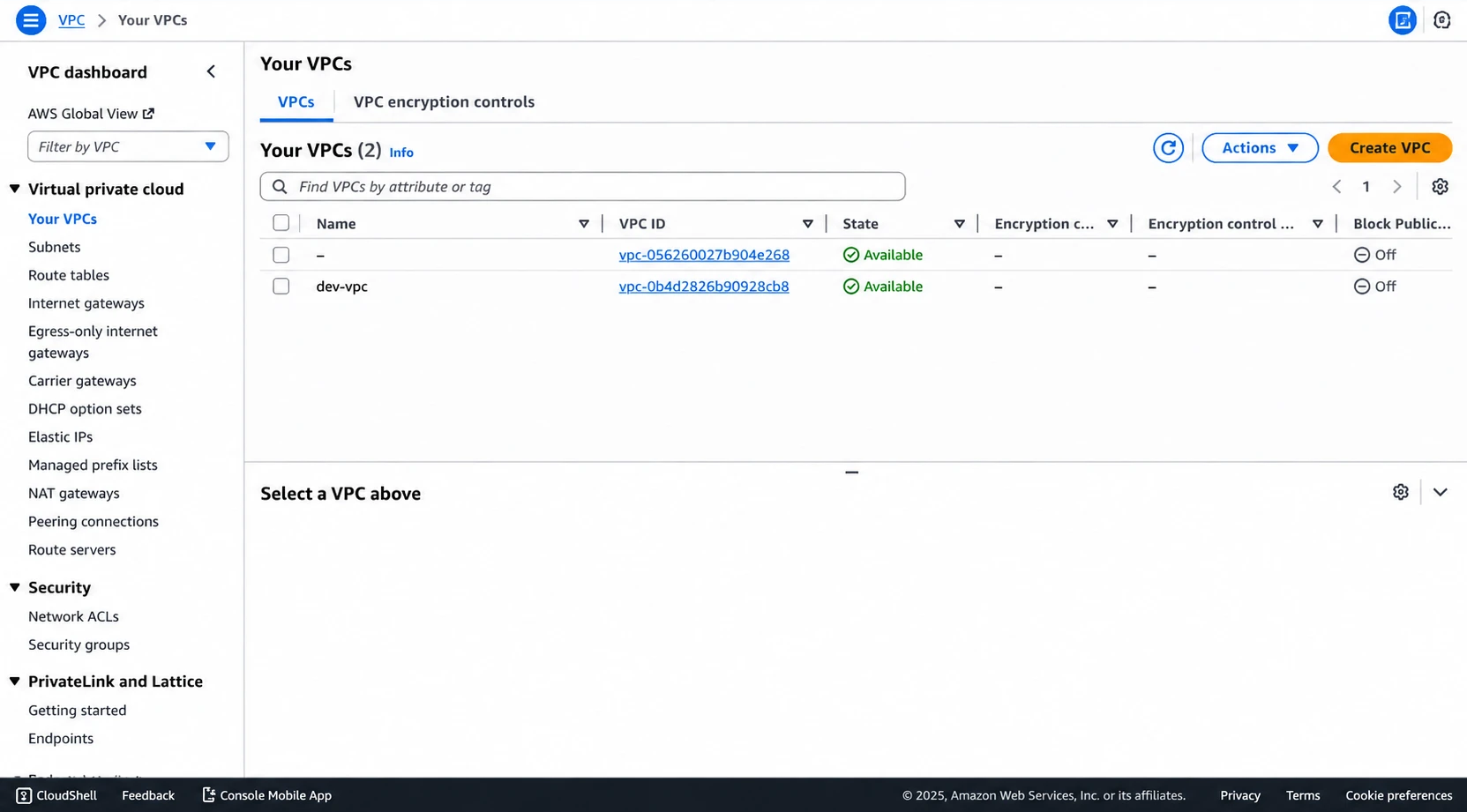Click external link icon beside AWS Global View

pos(148,113)
